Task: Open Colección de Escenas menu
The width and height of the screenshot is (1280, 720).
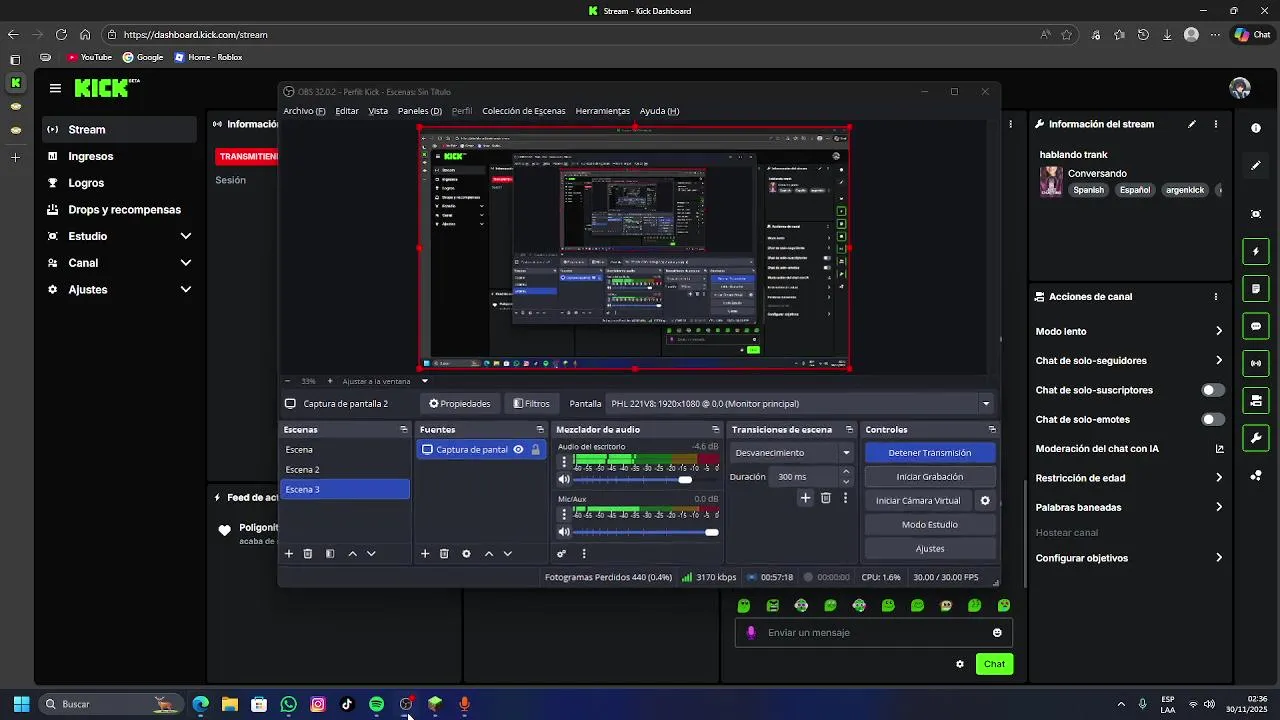Action: click(x=524, y=111)
